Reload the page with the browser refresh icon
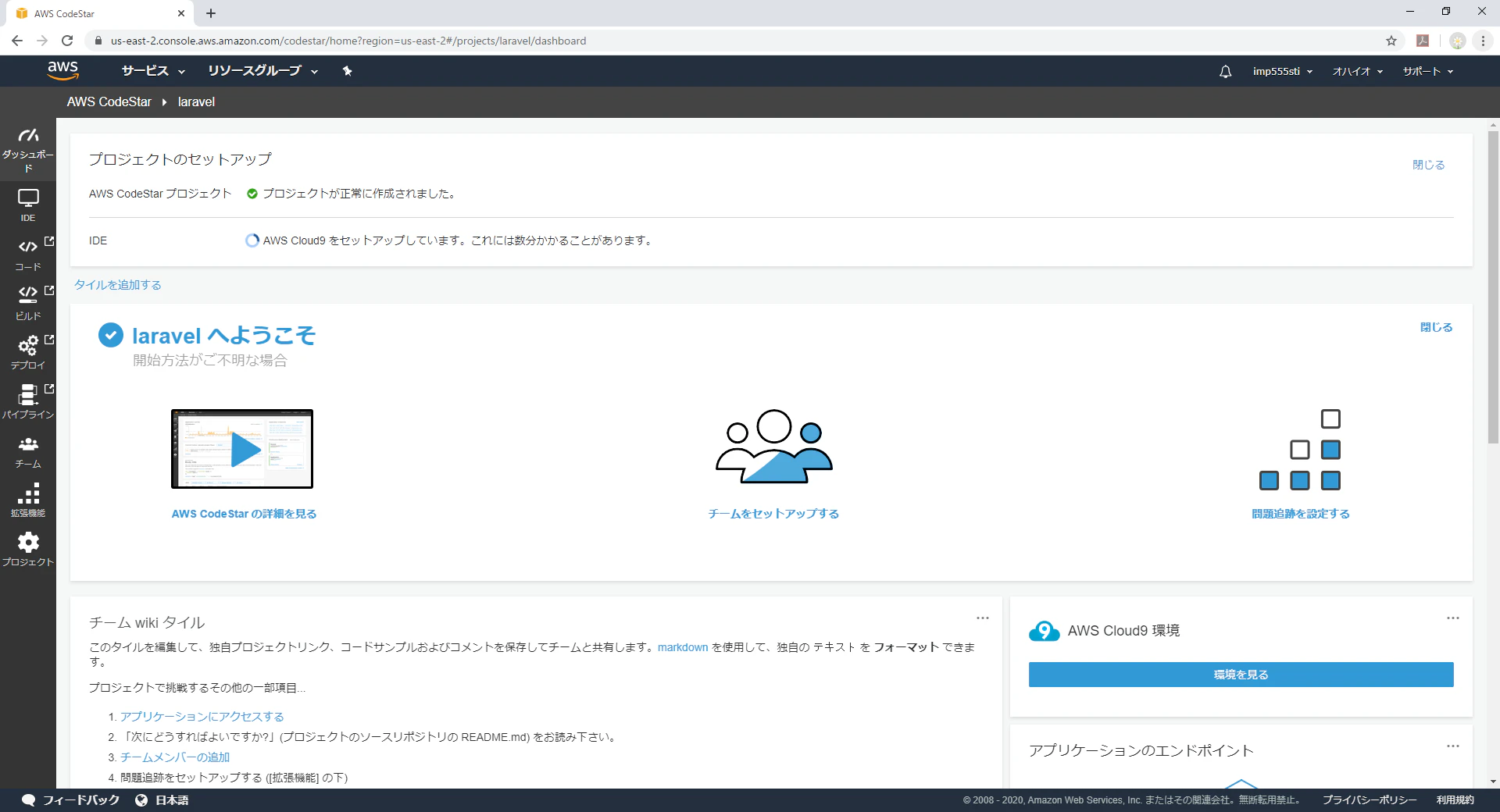 click(x=67, y=41)
